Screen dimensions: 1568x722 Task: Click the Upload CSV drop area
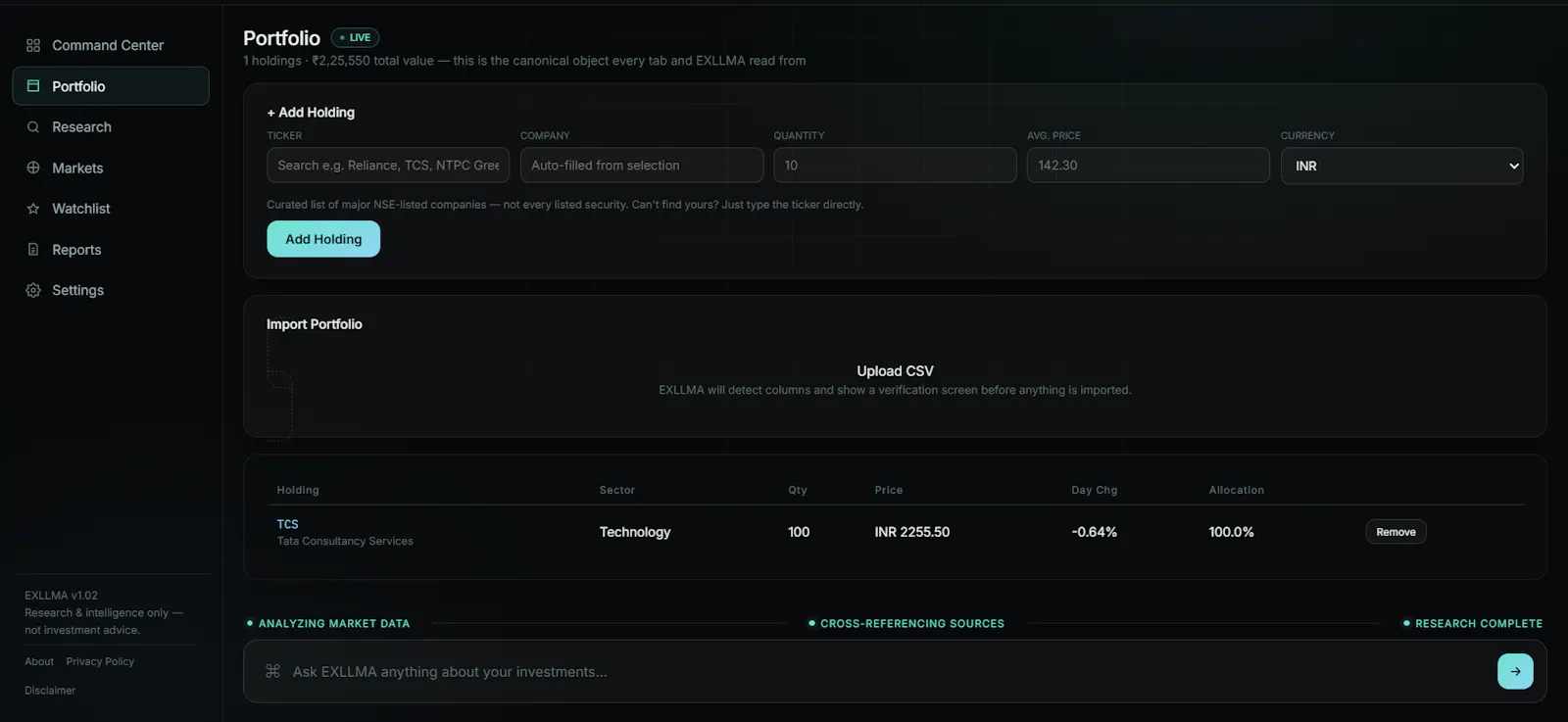pos(895,380)
